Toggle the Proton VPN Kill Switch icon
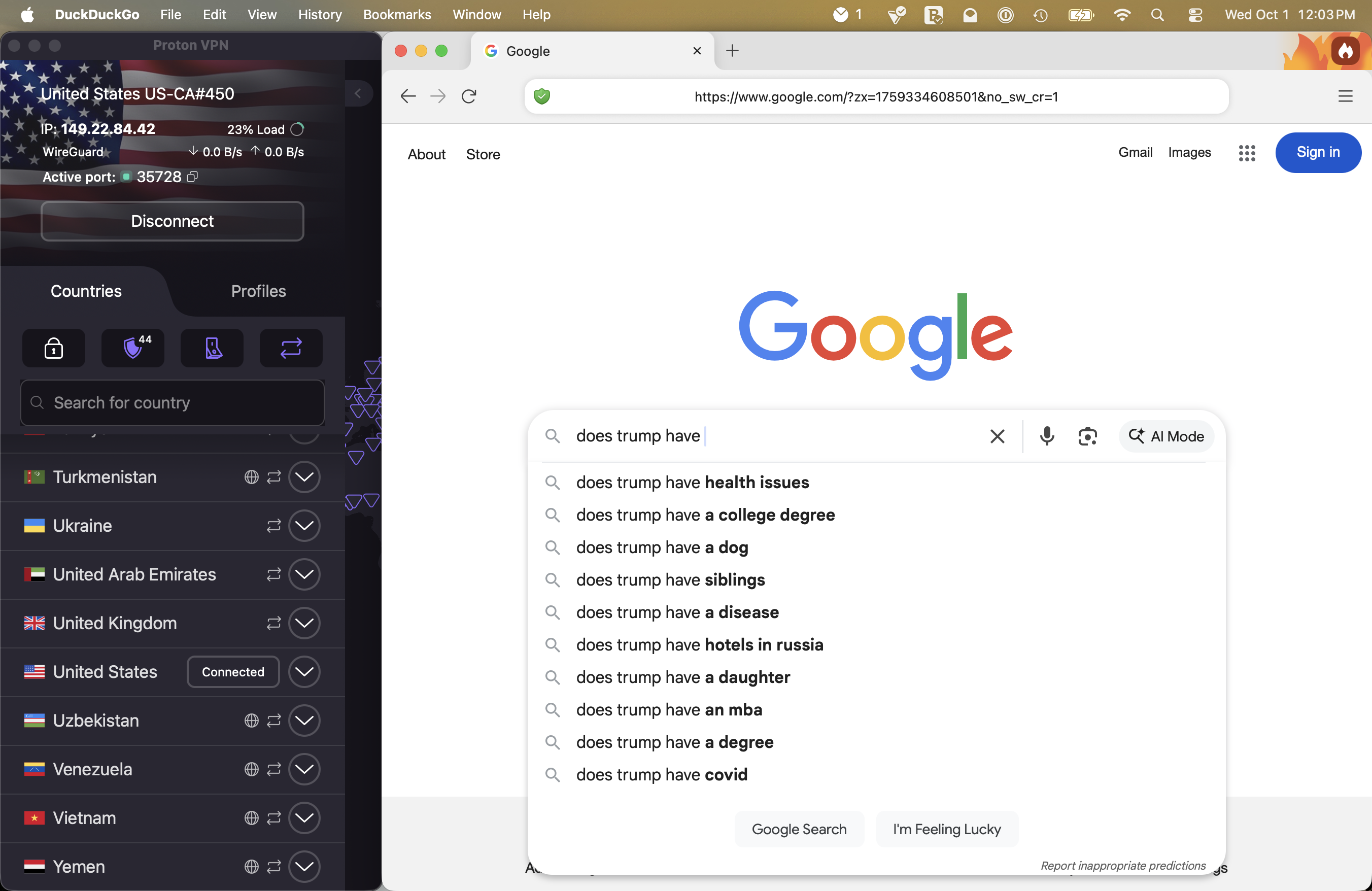This screenshot has height=891, width=1372. [x=212, y=348]
